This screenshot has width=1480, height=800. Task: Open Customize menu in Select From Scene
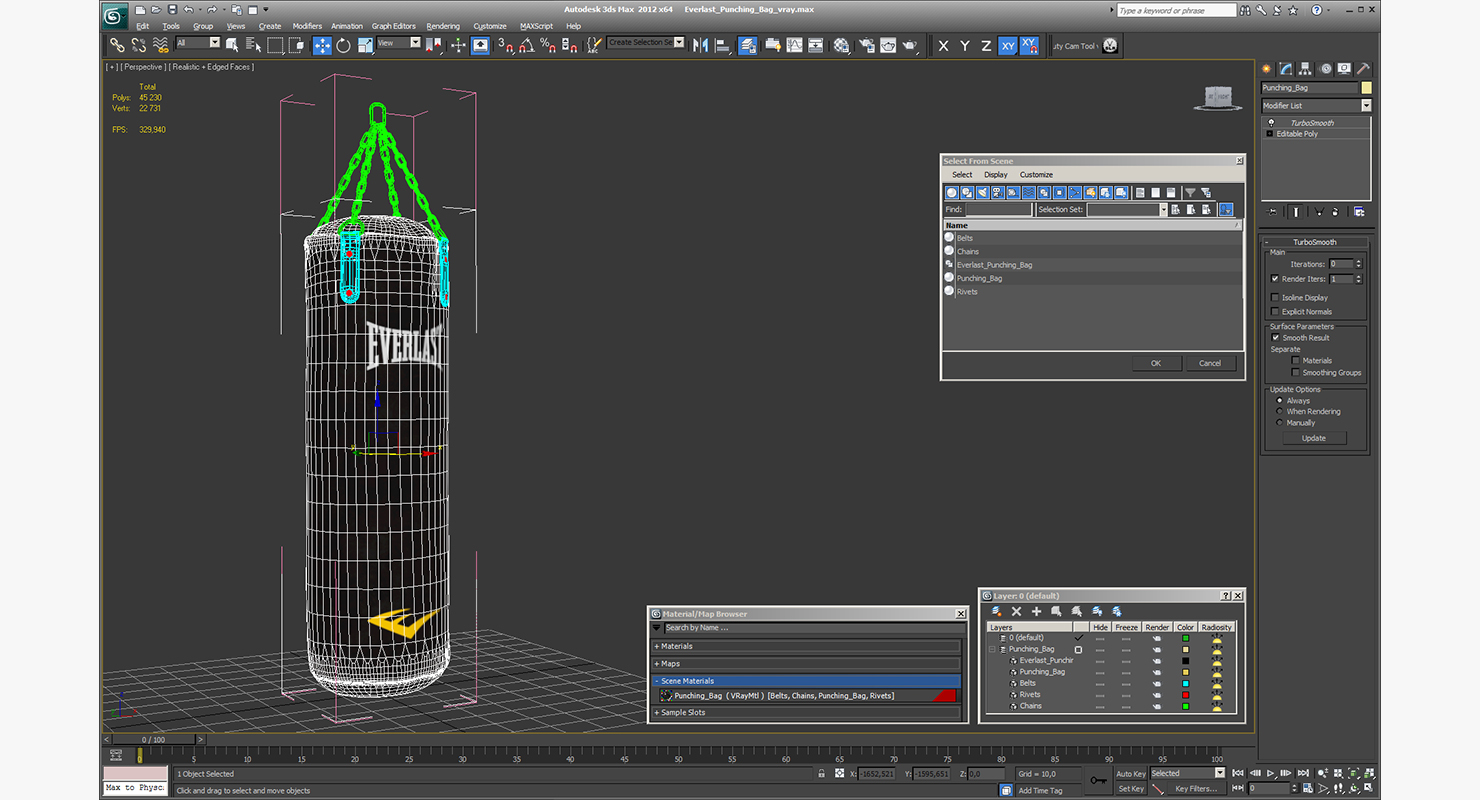1036,174
